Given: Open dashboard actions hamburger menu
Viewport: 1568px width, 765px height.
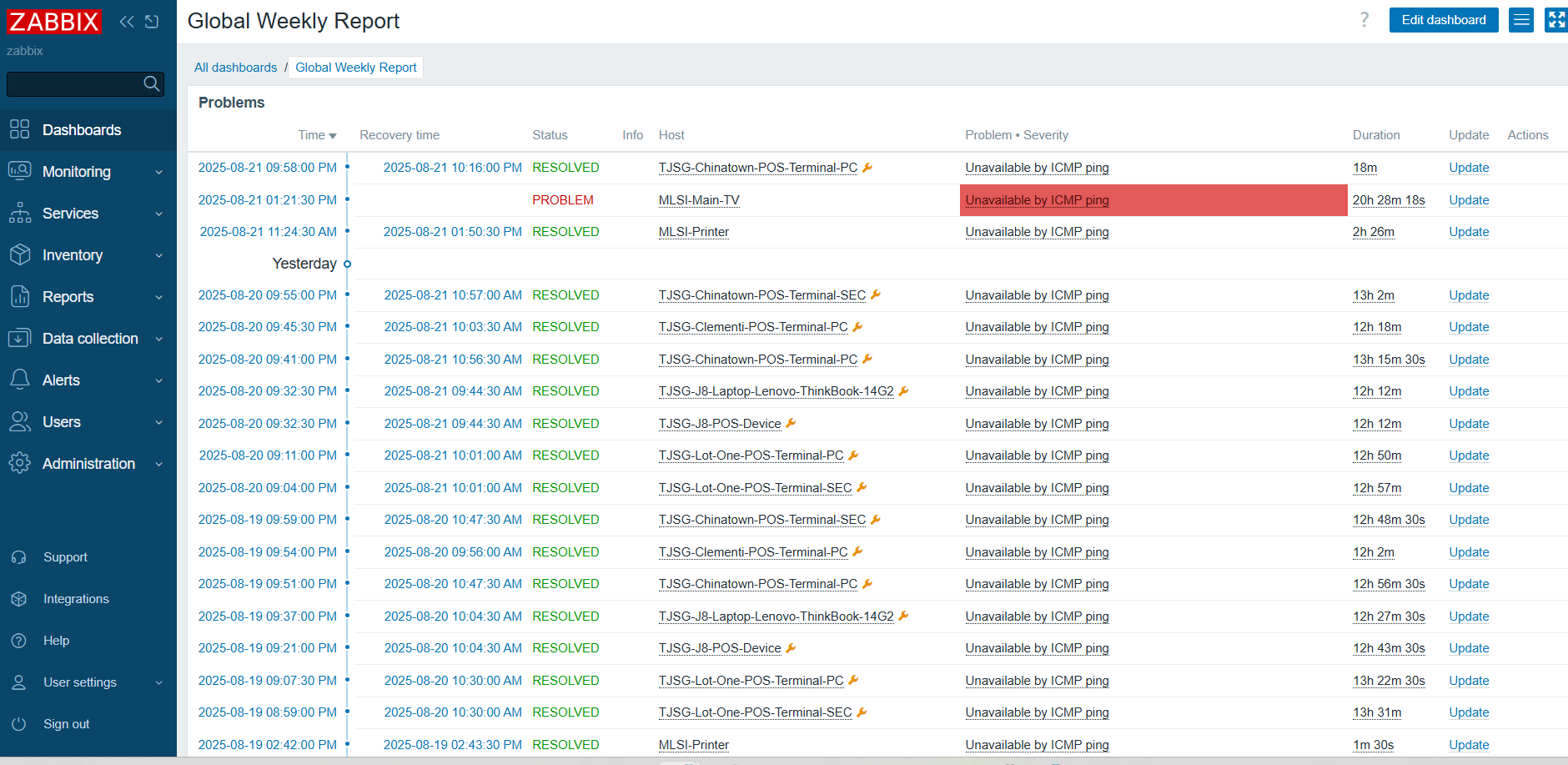Looking at the screenshot, I should [1521, 20].
